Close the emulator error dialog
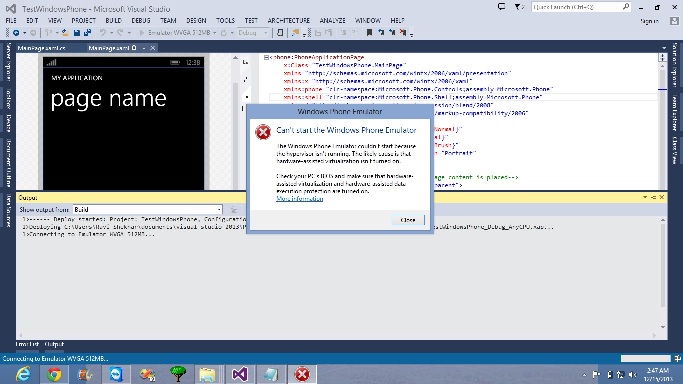 (x=408, y=220)
